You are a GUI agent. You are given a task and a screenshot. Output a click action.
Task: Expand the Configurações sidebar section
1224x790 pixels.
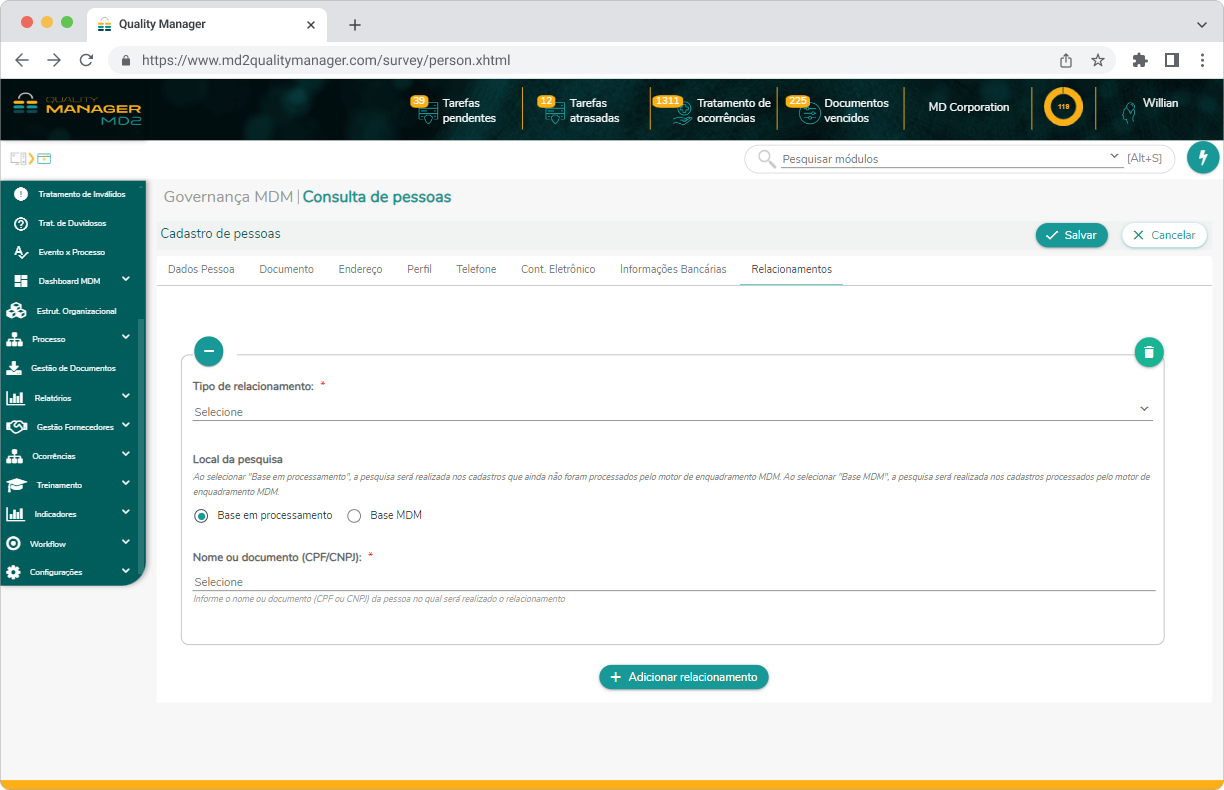click(126, 572)
